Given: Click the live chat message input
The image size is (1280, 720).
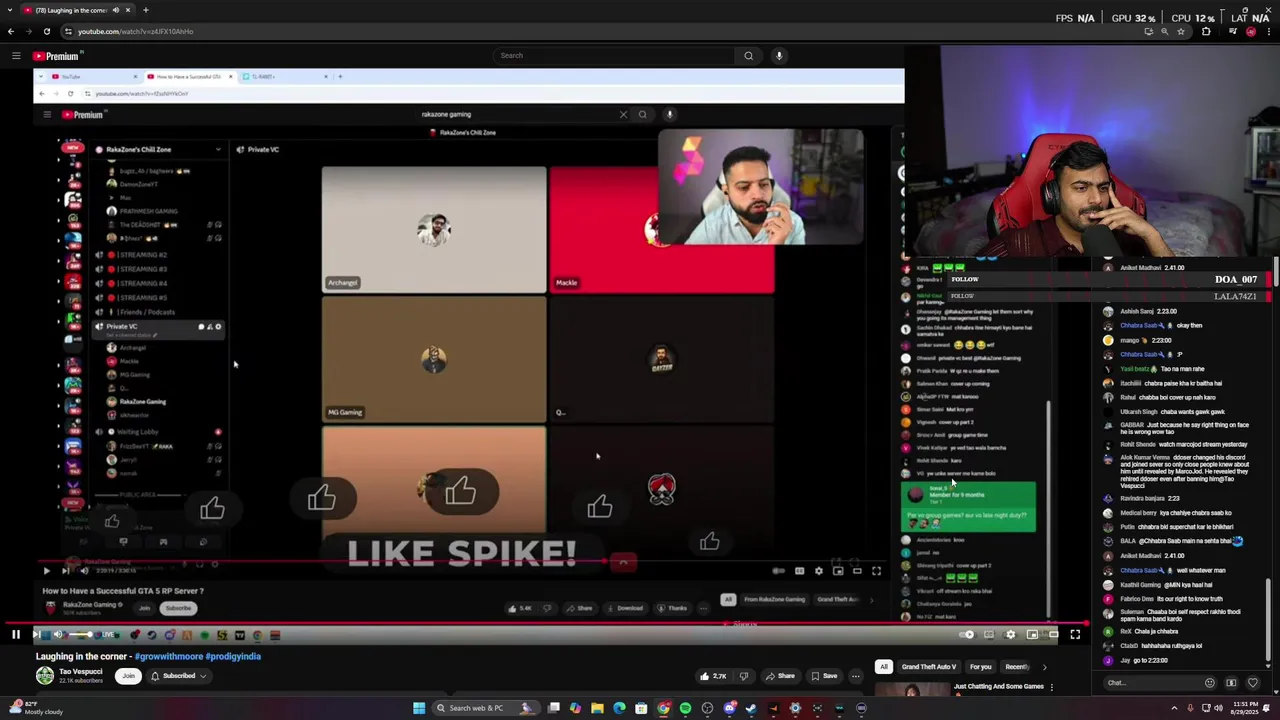Looking at the screenshot, I should pos(1150,683).
